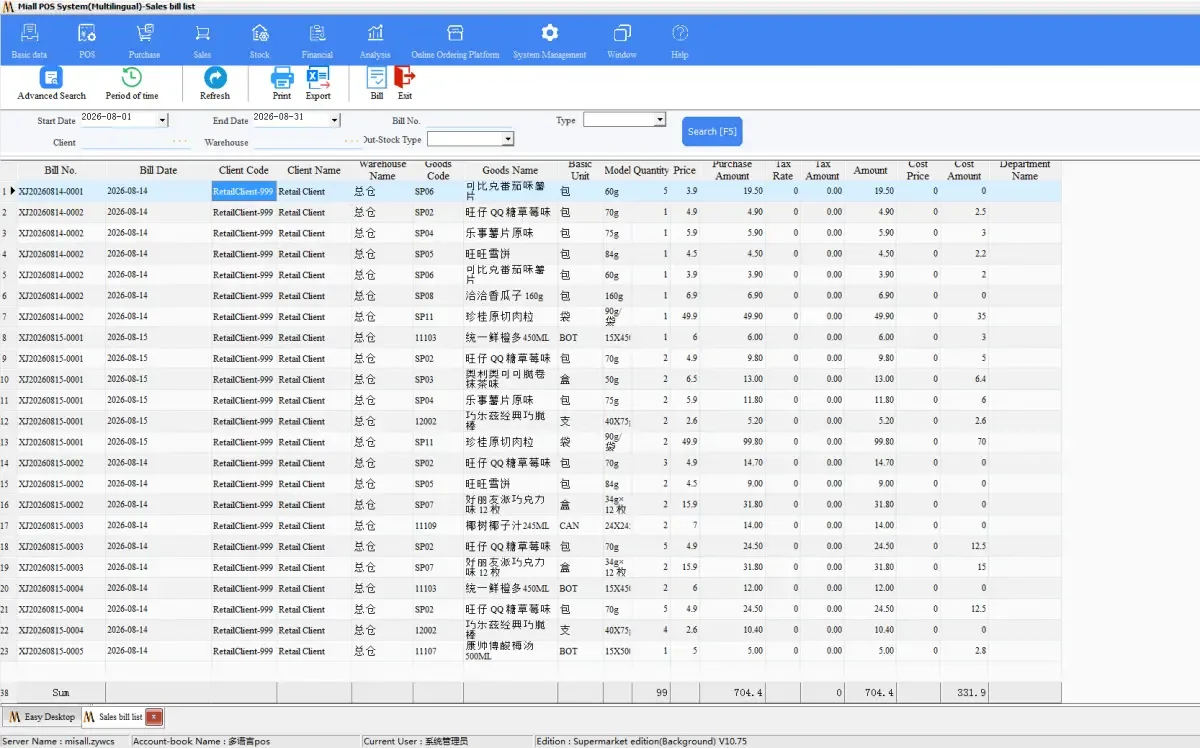Sort by the Amount column header

click(870, 170)
